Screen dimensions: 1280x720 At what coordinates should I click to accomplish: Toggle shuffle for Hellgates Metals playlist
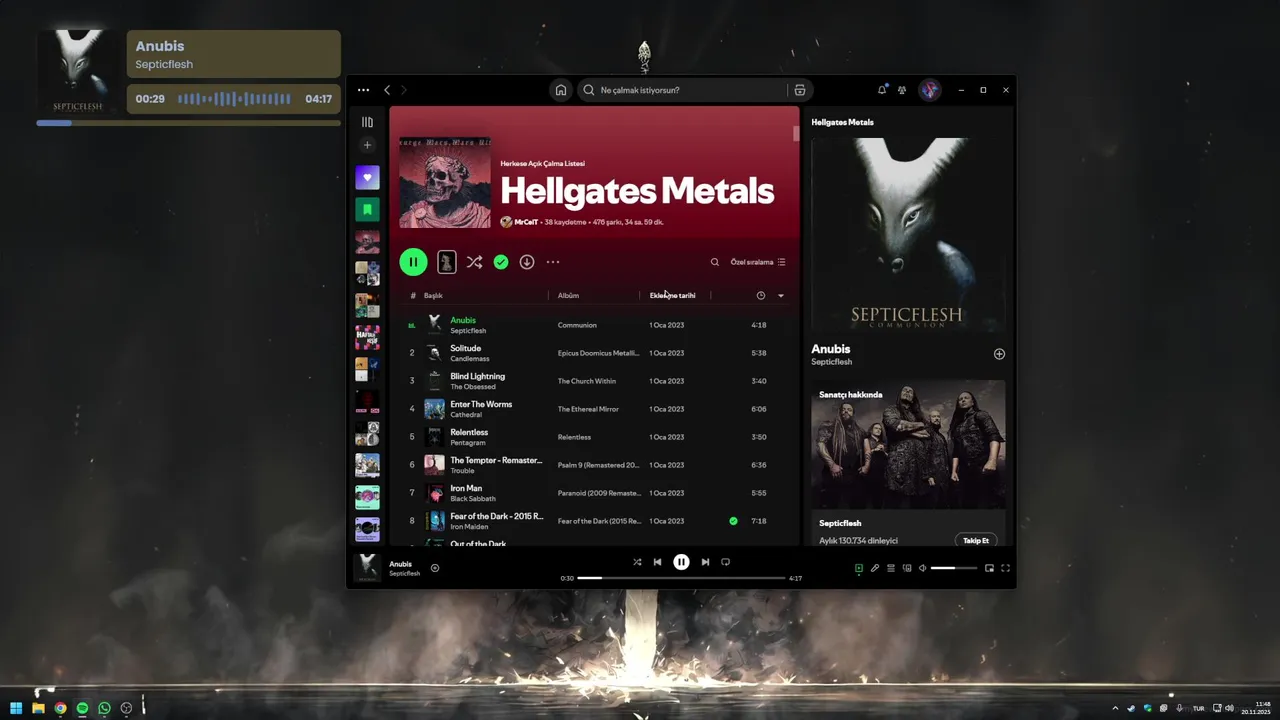(x=474, y=262)
